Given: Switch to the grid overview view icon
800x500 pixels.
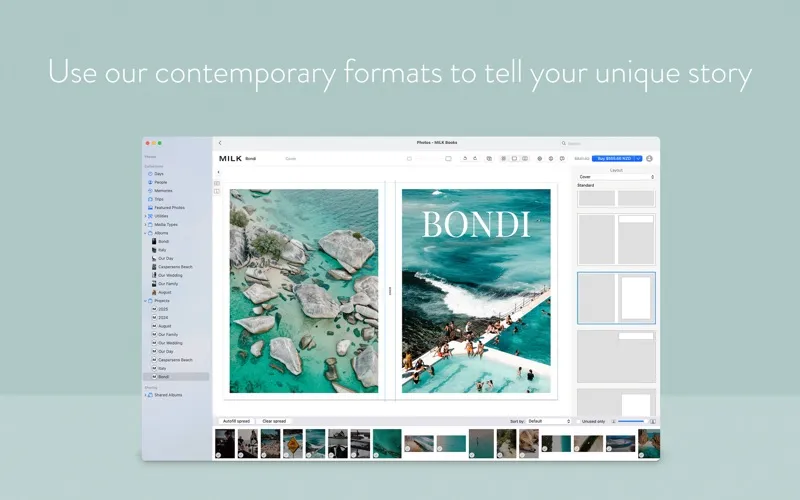Looking at the screenshot, I should coord(504,159).
